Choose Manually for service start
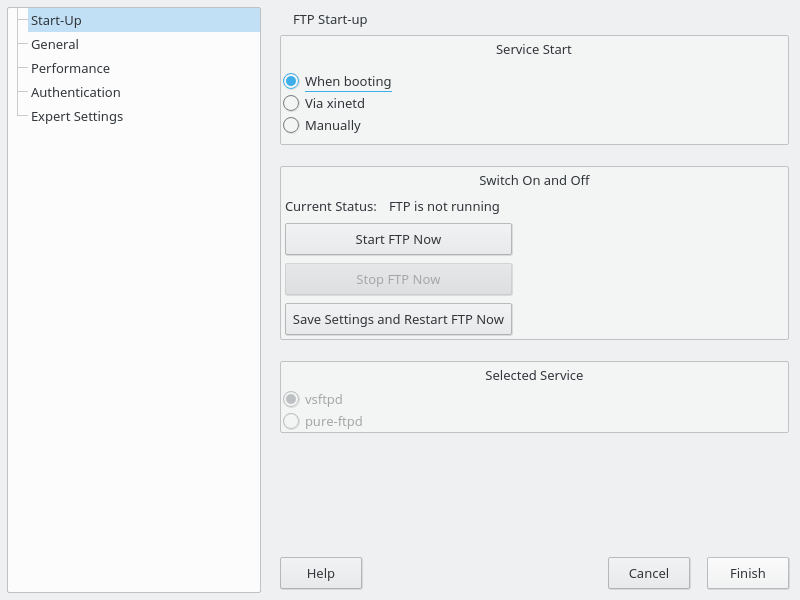 291,125
